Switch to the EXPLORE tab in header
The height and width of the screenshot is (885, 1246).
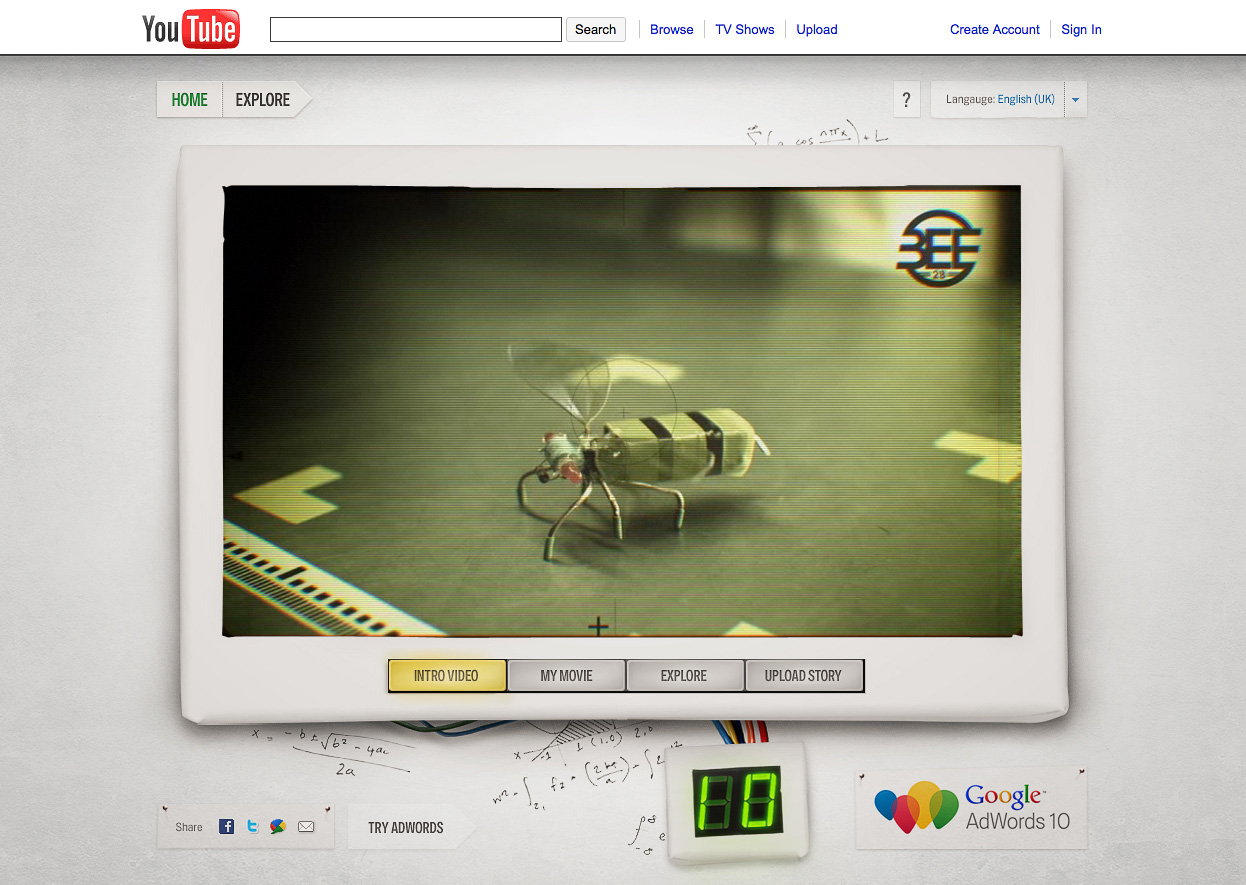point(263,99)
